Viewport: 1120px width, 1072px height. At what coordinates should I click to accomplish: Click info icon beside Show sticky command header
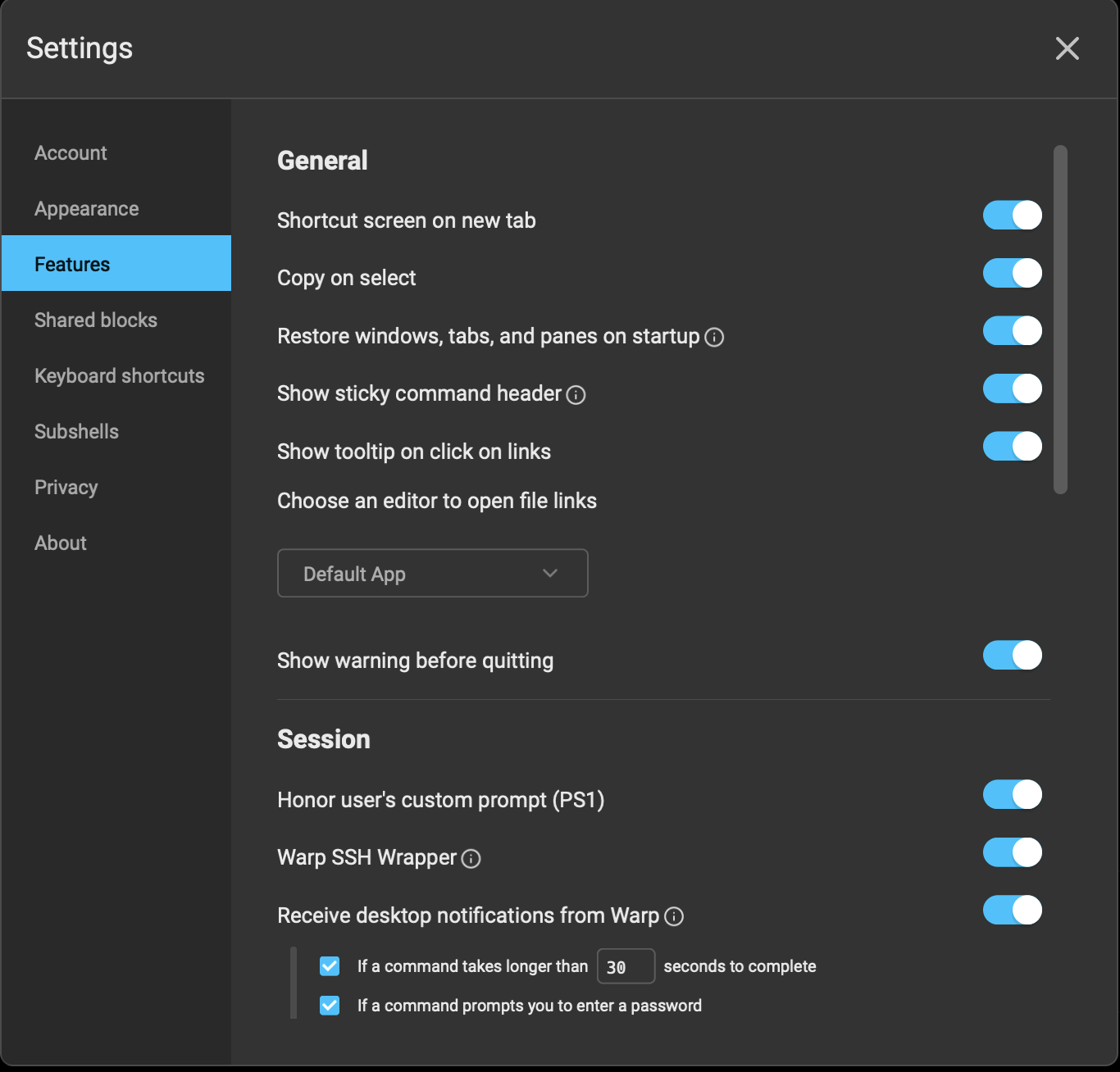click(x=576, y=395)
